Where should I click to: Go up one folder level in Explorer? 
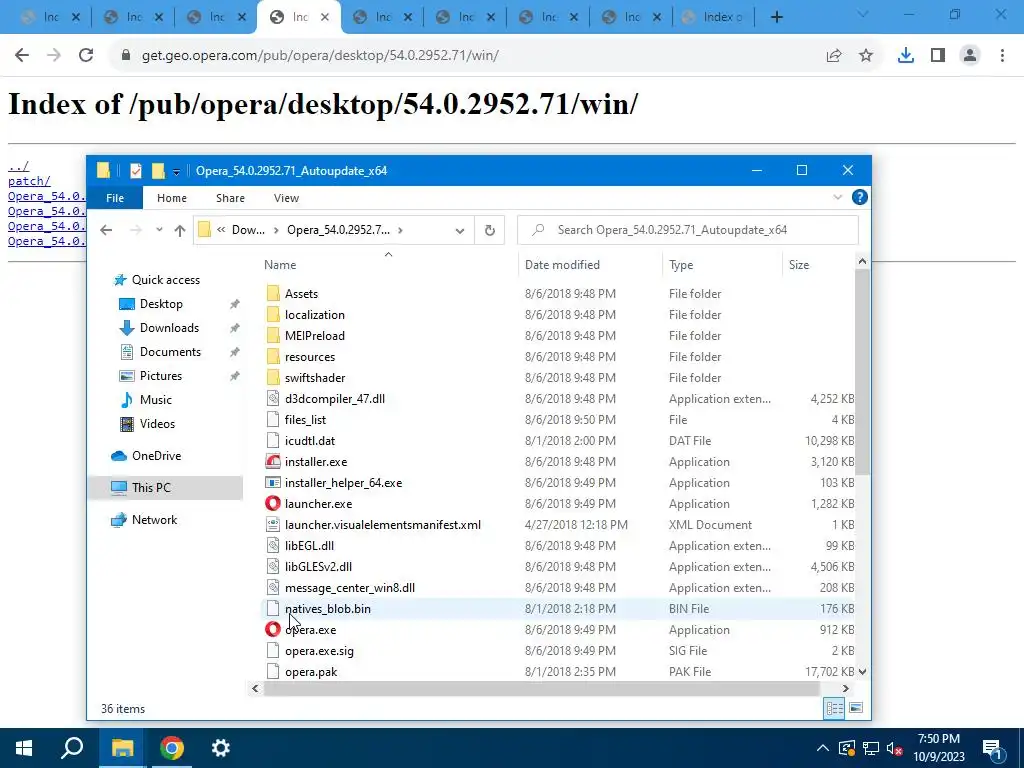(x=180, y=230)
